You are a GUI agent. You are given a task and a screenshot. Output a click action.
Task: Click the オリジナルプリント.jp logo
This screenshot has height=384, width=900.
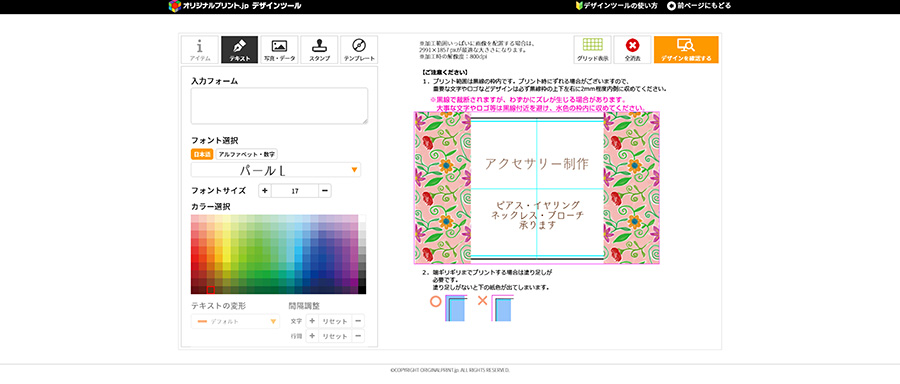pyautogui.click(x=234, y=6)
